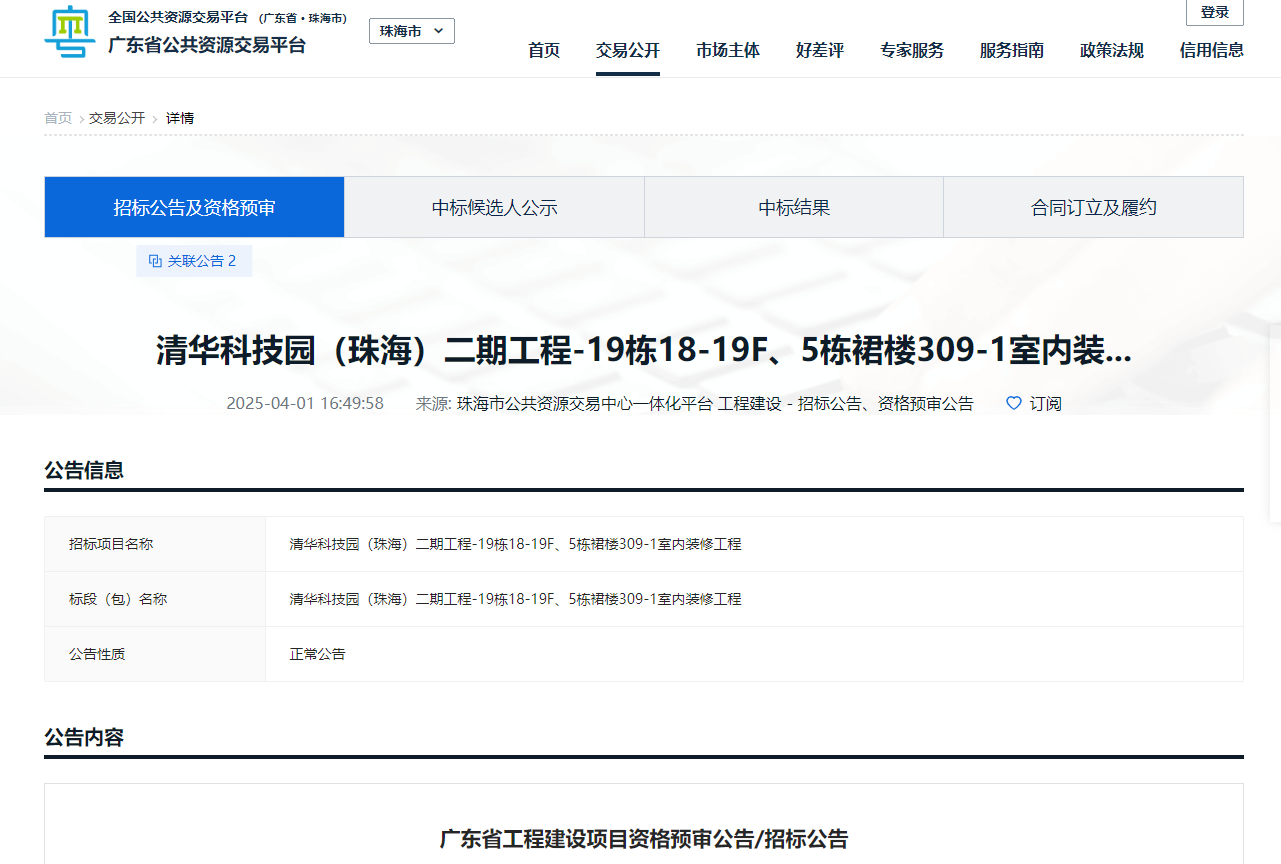Switch to the 中标结果 tab

point(793,206)
